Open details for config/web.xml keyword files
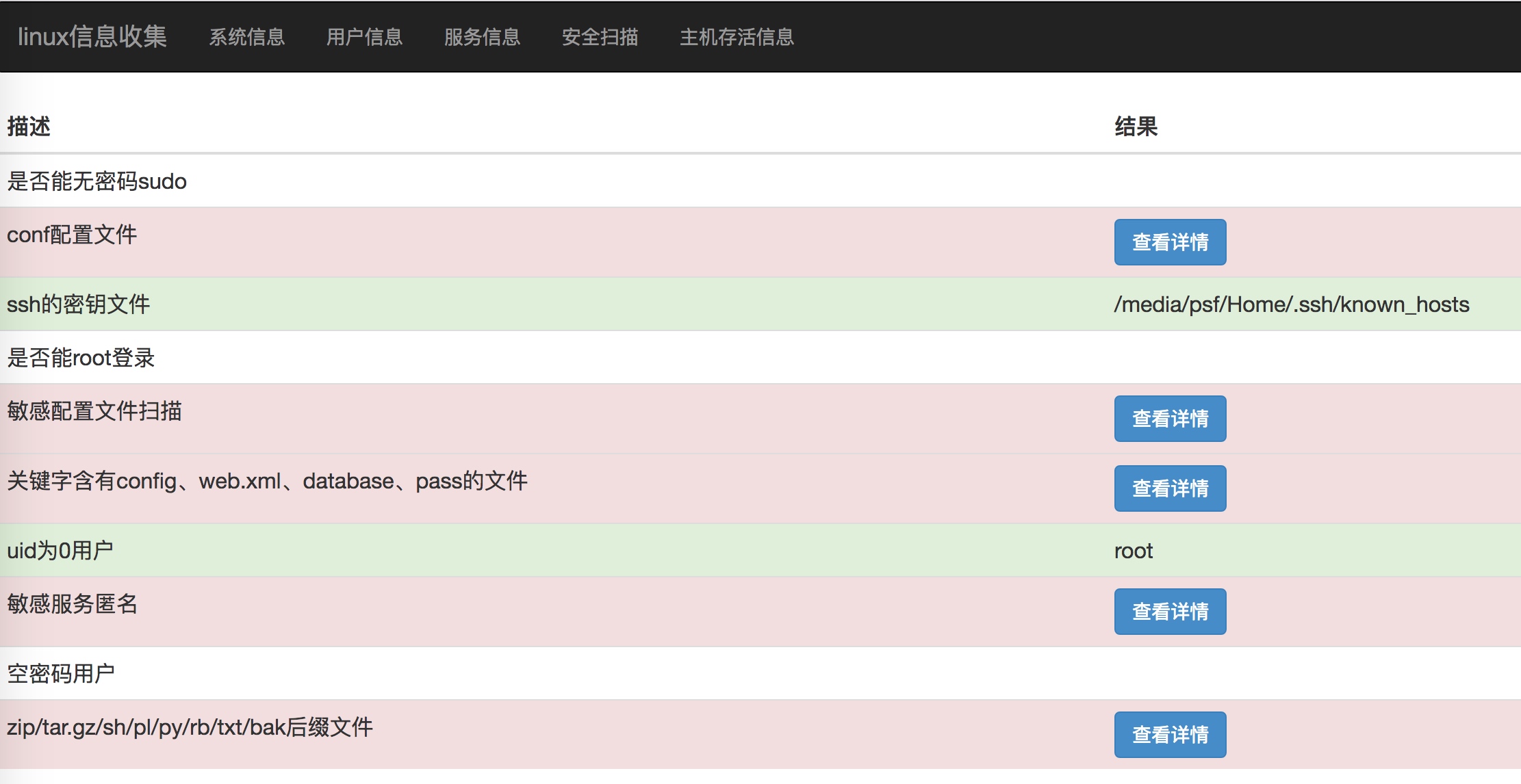This screenshot has width=1521, height=784. pyautogui.click(x=1169, y=488)
